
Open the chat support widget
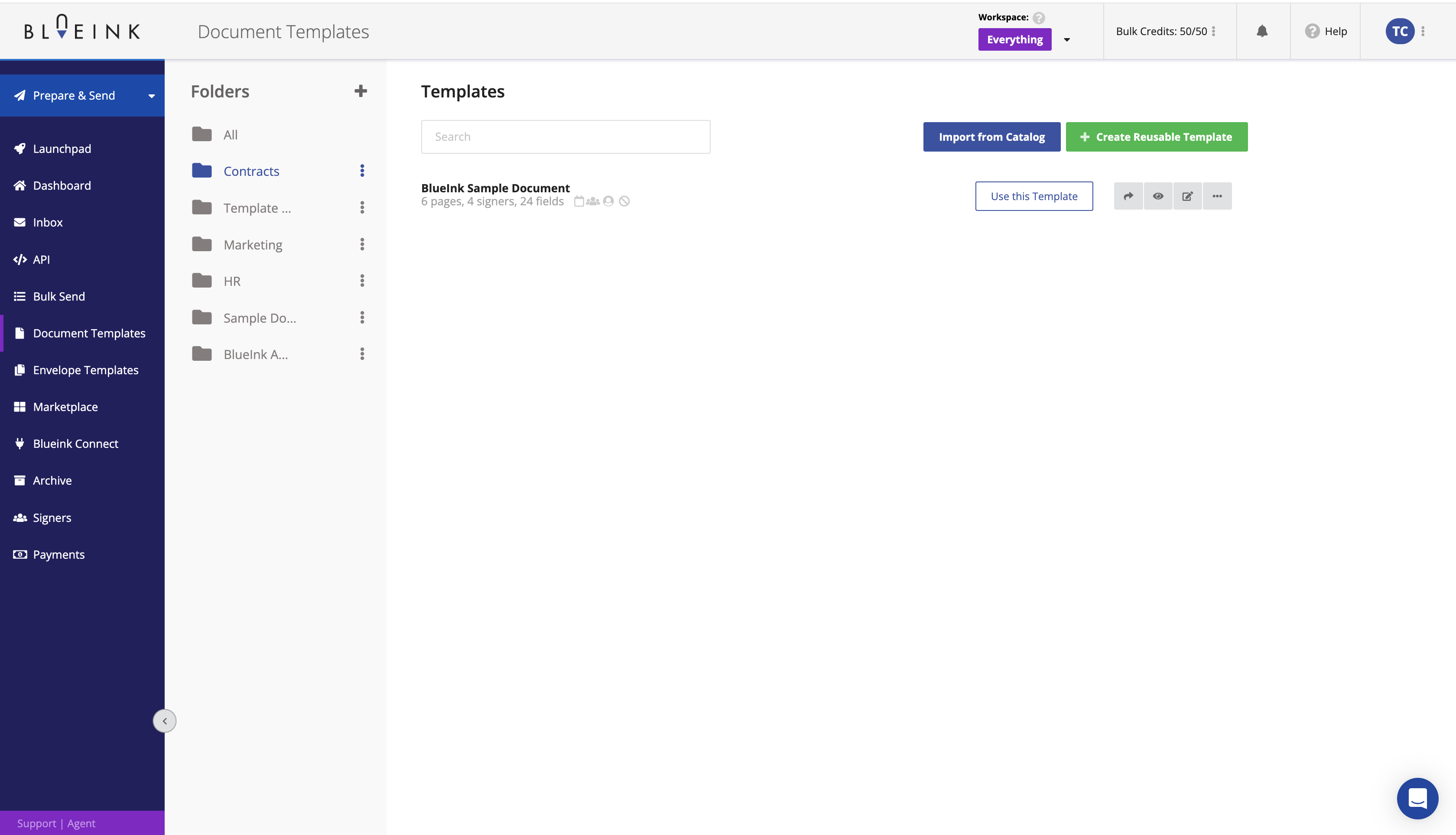pyautogui.click(x=1417, y=798)
